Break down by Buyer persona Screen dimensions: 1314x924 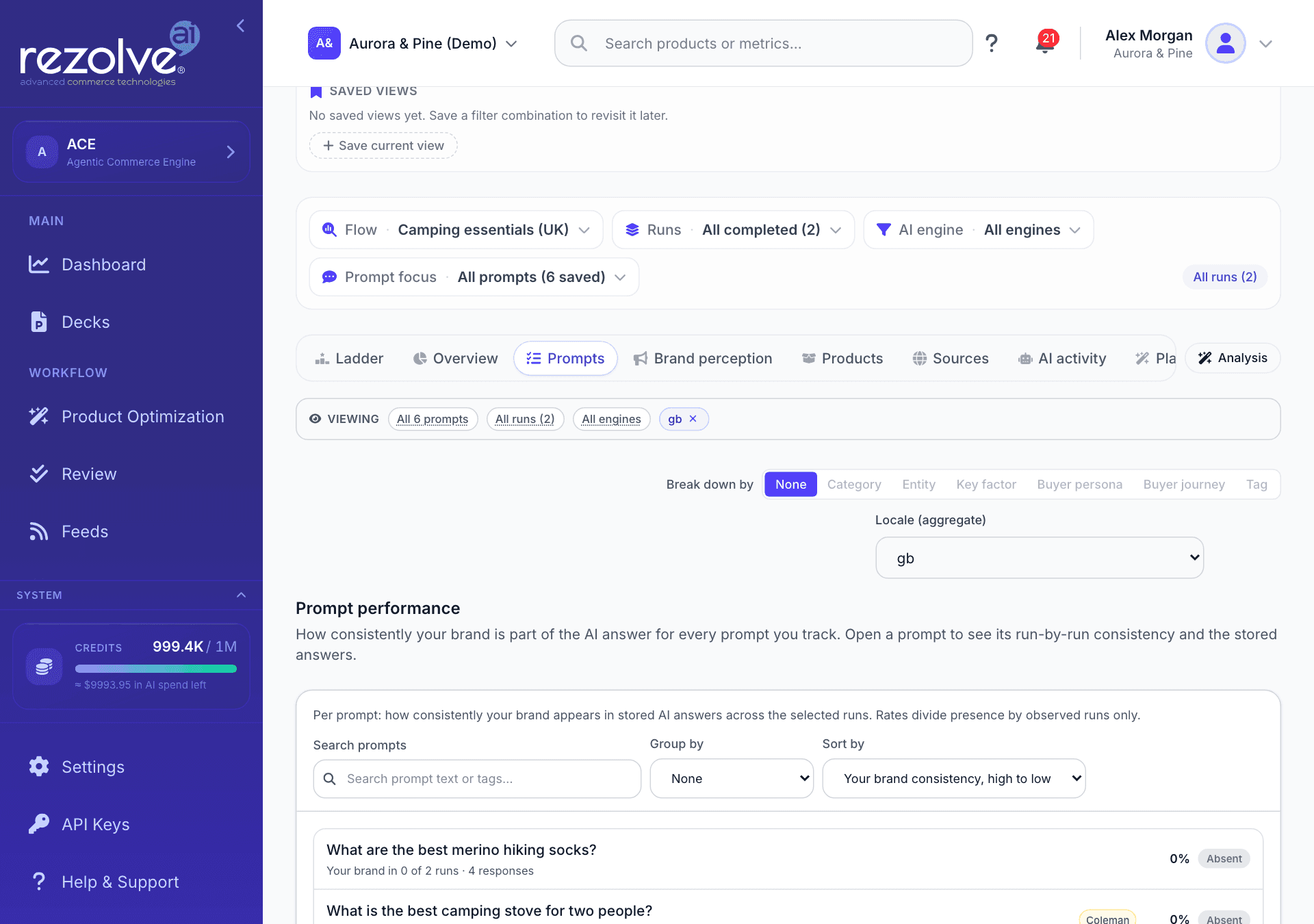[x=1080, y=484]
